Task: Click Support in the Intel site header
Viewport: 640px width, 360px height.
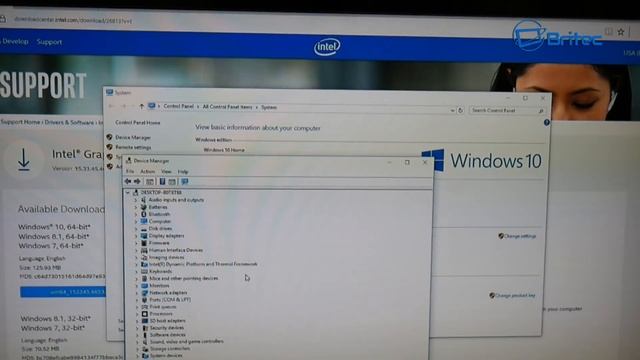Action: point(49,42)
